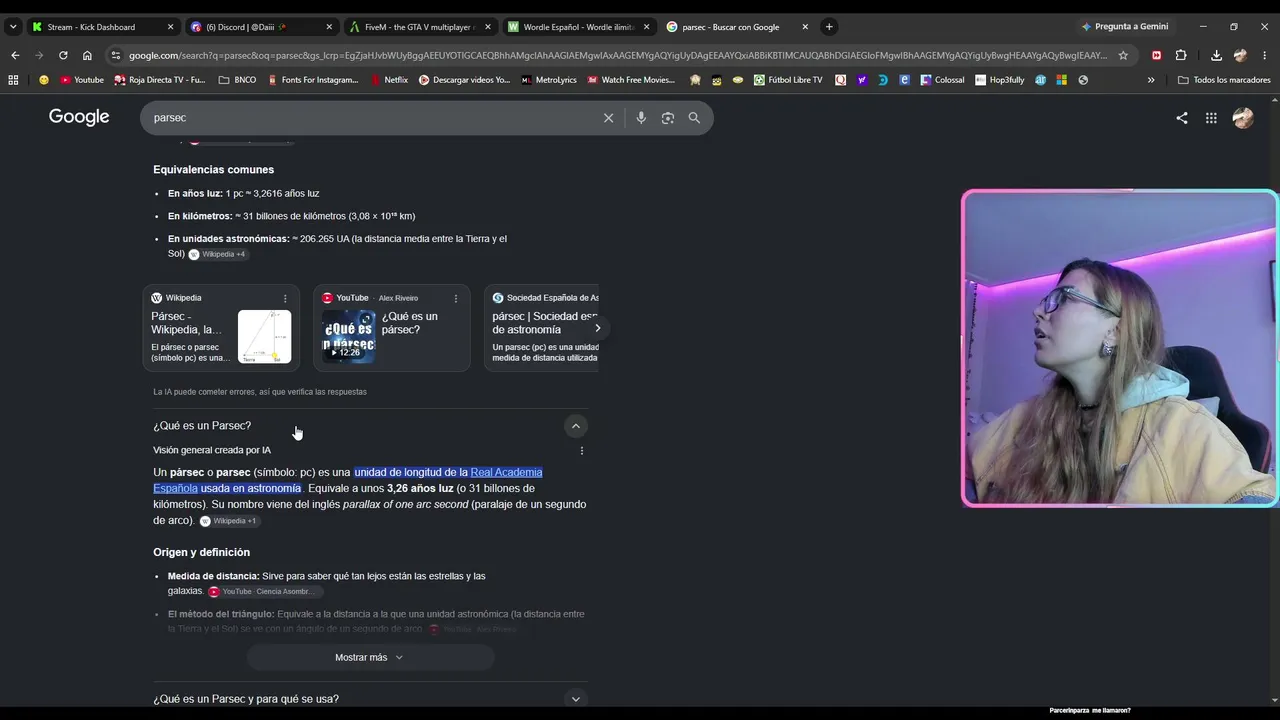This screenshot has height=720, width=1280.
Task: Open the Wikipedia +4 source chip
Action: pyautogui.click(x=218, y=254)
